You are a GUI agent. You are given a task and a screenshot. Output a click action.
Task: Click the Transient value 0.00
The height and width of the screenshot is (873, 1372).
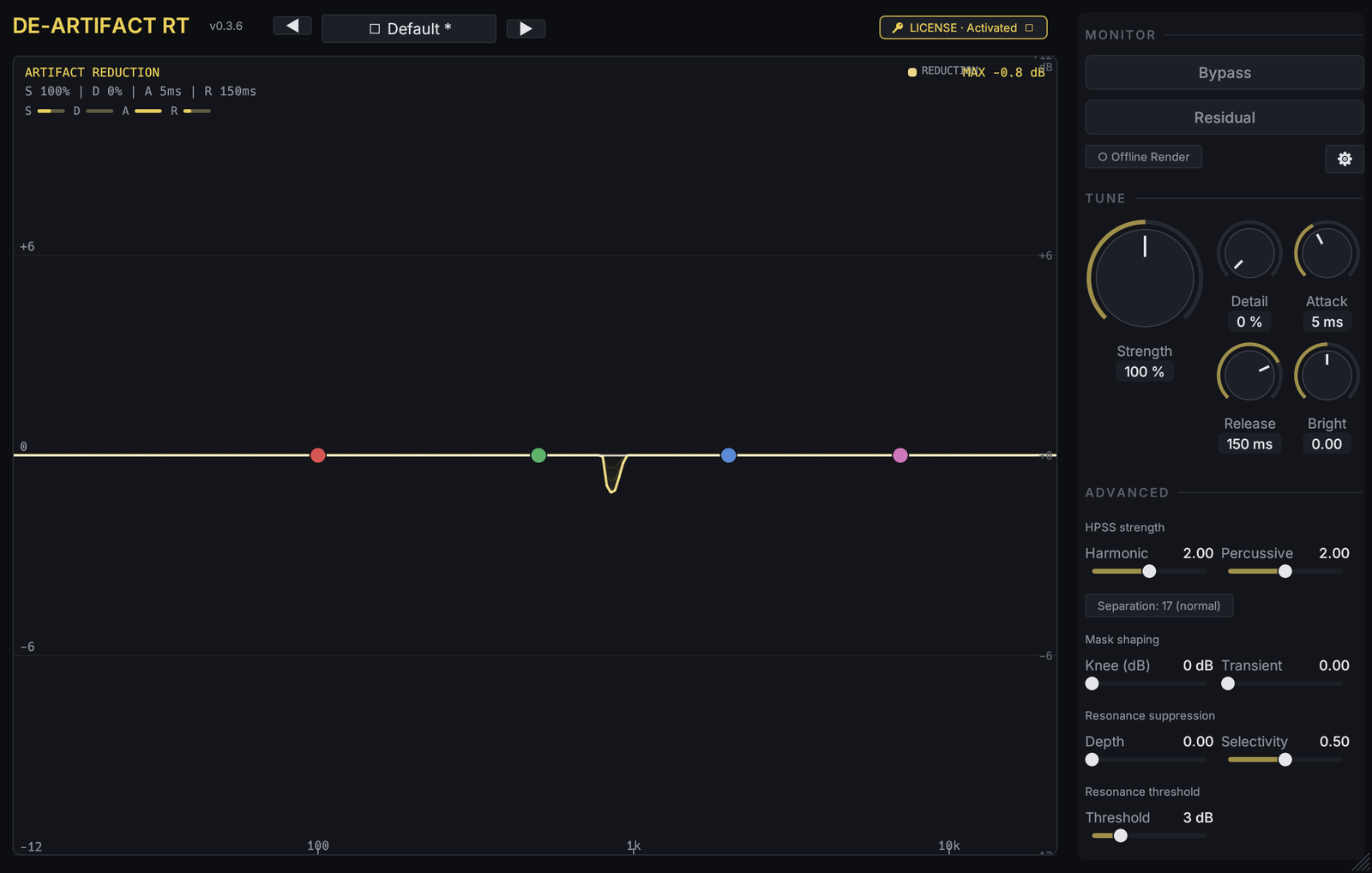pyautogui.click(x=1334, y=665)
